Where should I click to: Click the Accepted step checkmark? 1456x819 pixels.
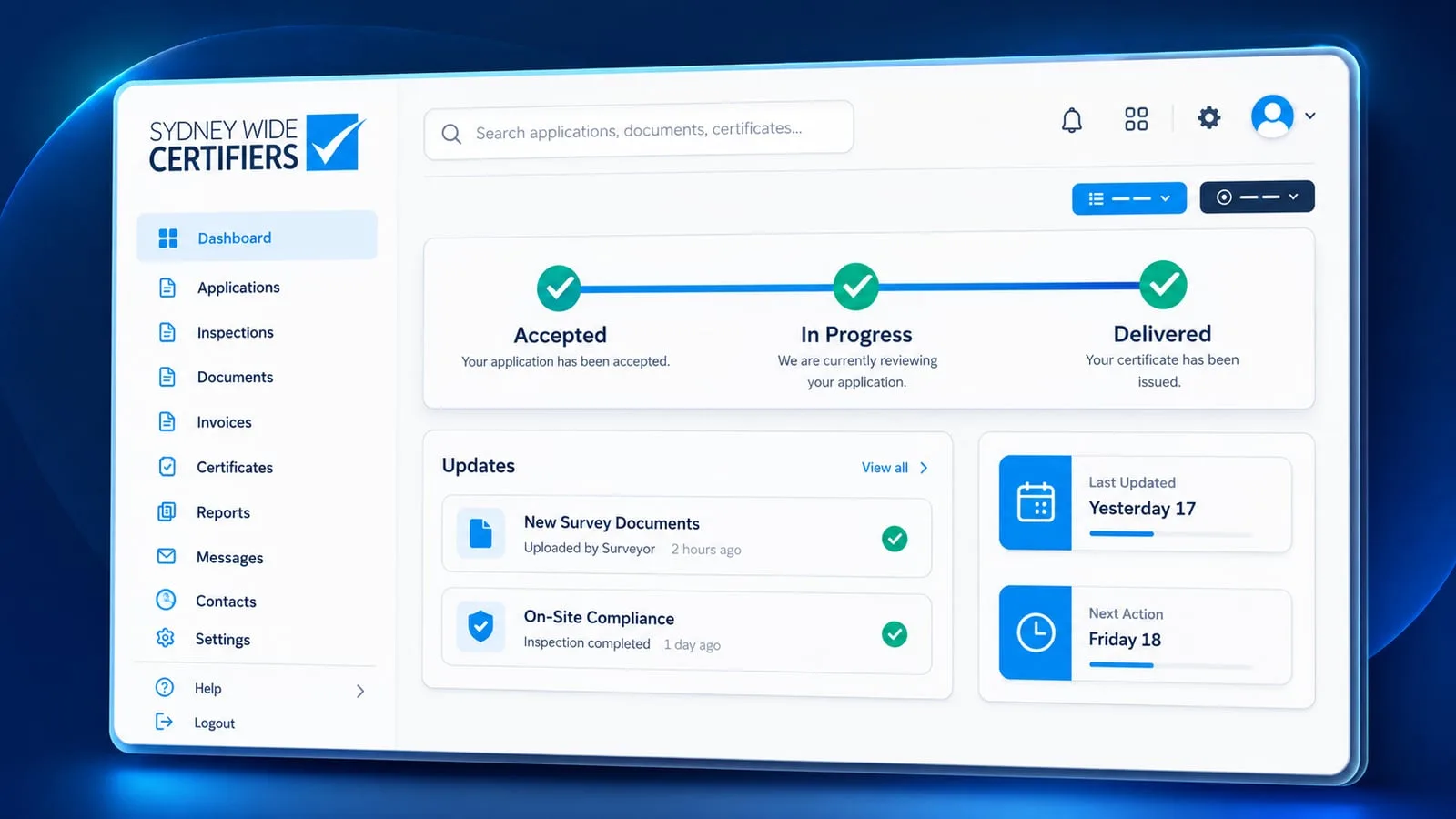click(559, 288)
